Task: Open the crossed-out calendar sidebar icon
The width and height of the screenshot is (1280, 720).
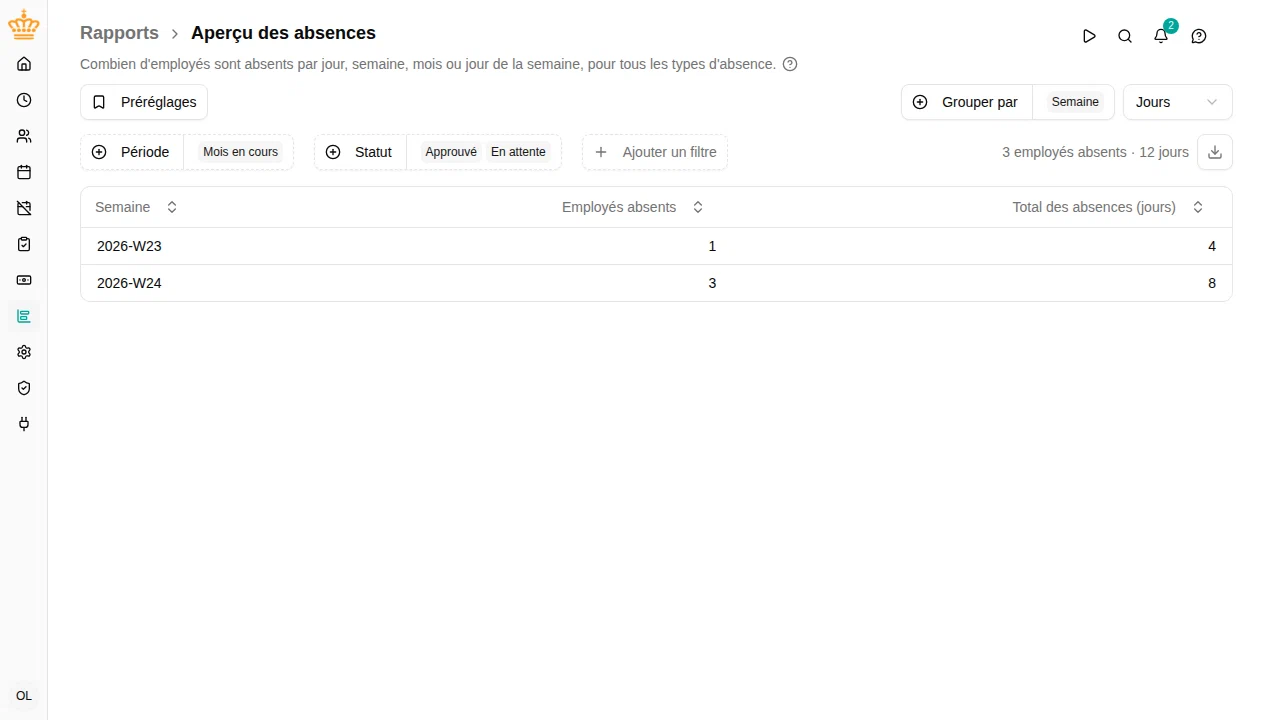Action: point(24,208)
